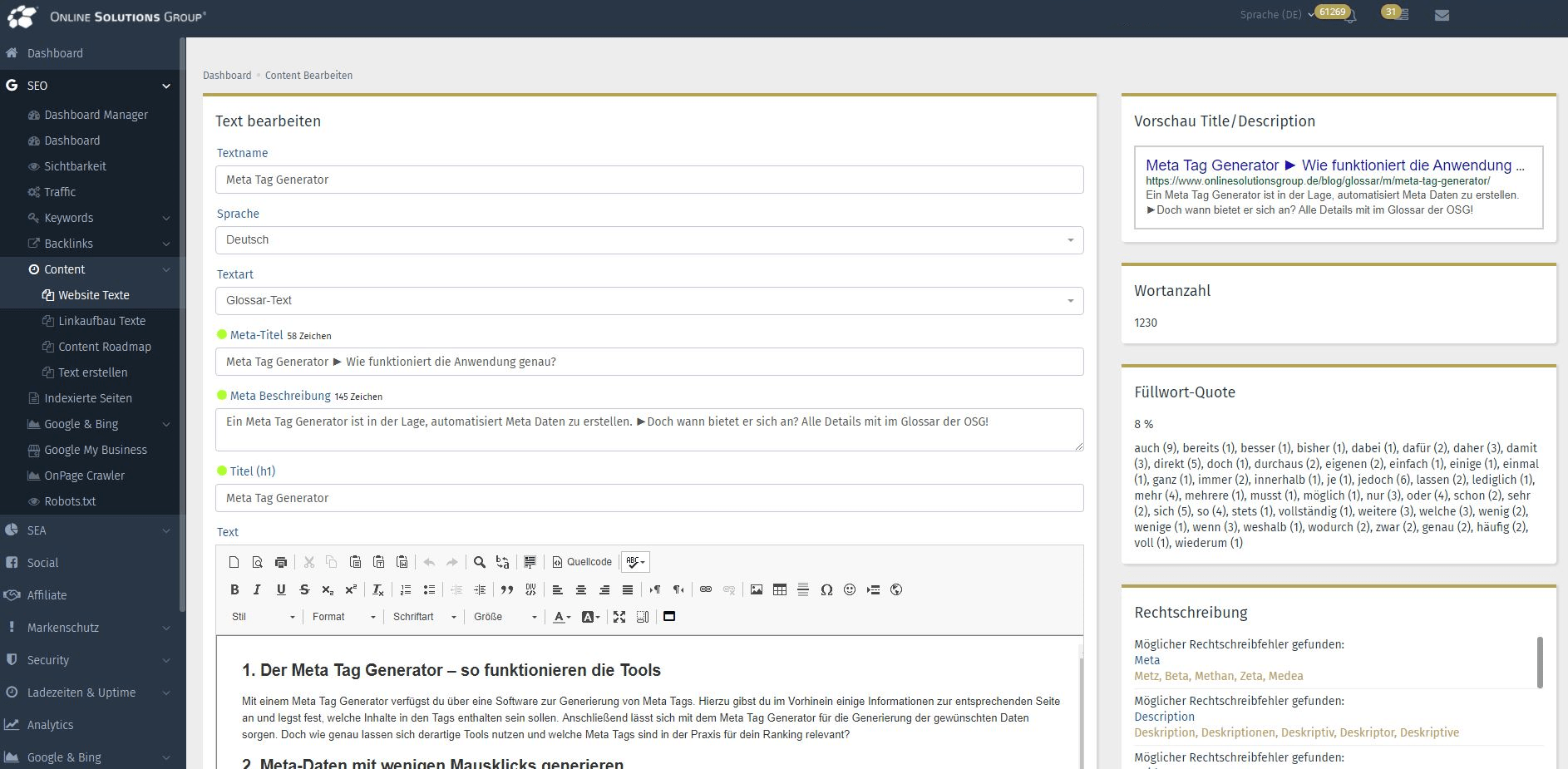Viewport: 1568px width, 769px height.
Task: Open the Format dropdown
Action: pos(343,617)
